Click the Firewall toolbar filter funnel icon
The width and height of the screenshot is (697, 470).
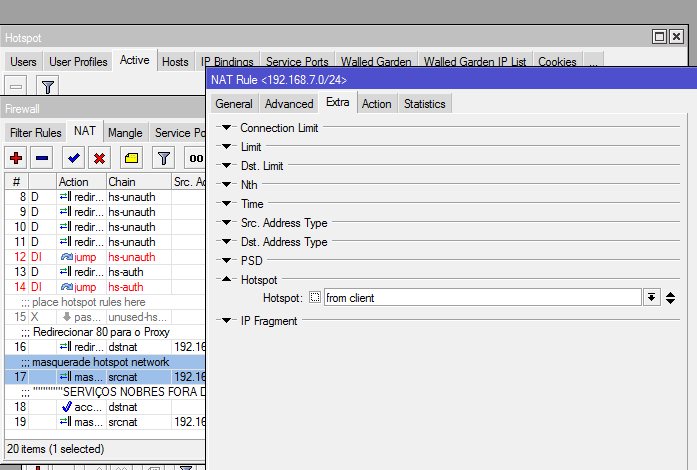click(164, 158)
